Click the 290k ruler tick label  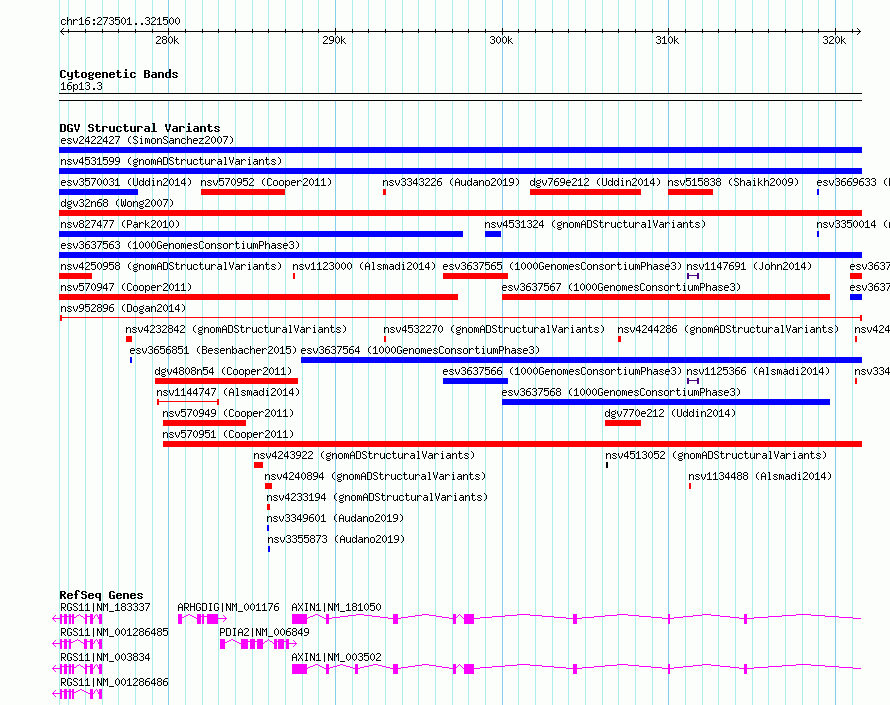pyautogui.click(x=334, y=40)
